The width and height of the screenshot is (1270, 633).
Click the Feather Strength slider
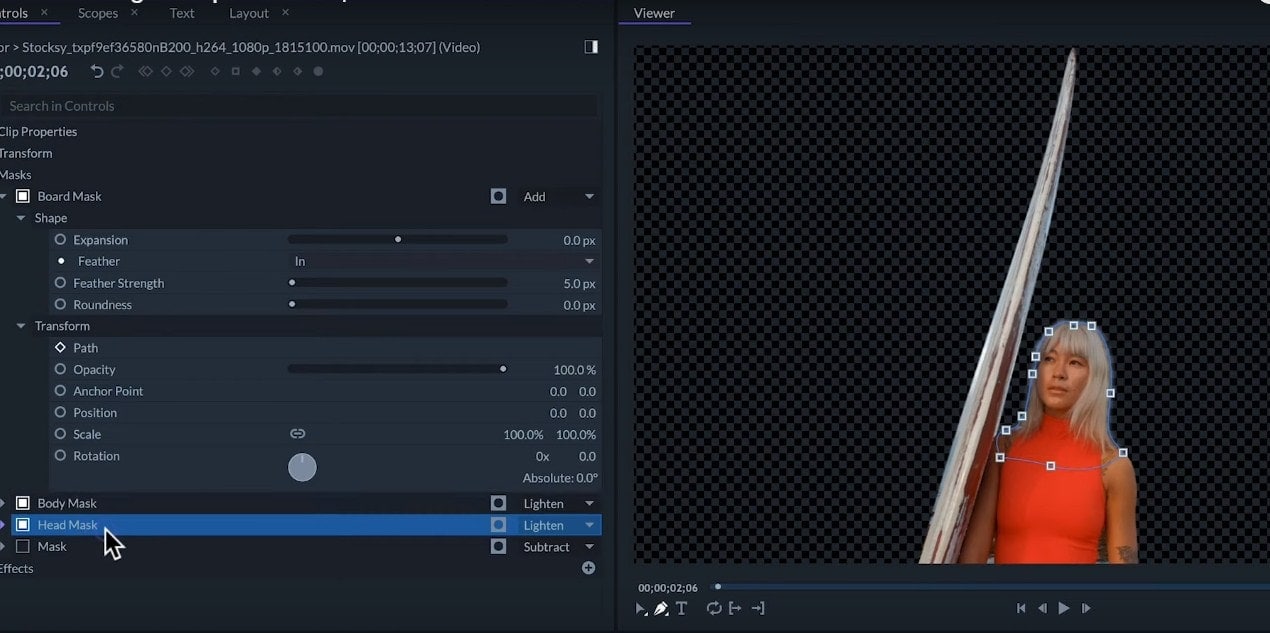(398, 283)
